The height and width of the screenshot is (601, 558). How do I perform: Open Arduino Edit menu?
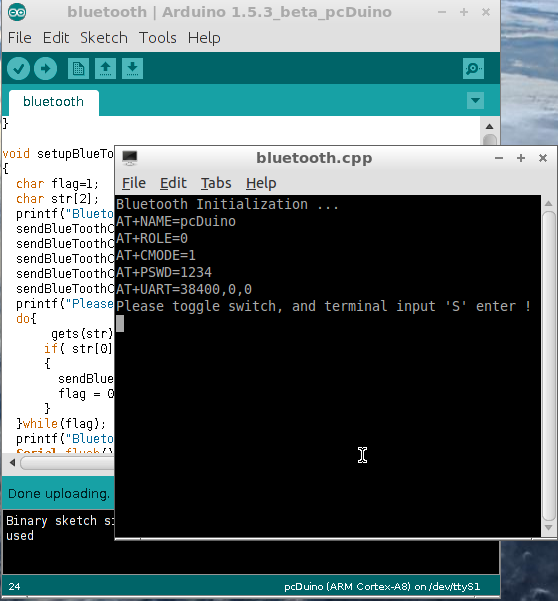click(x=56, y=38)
